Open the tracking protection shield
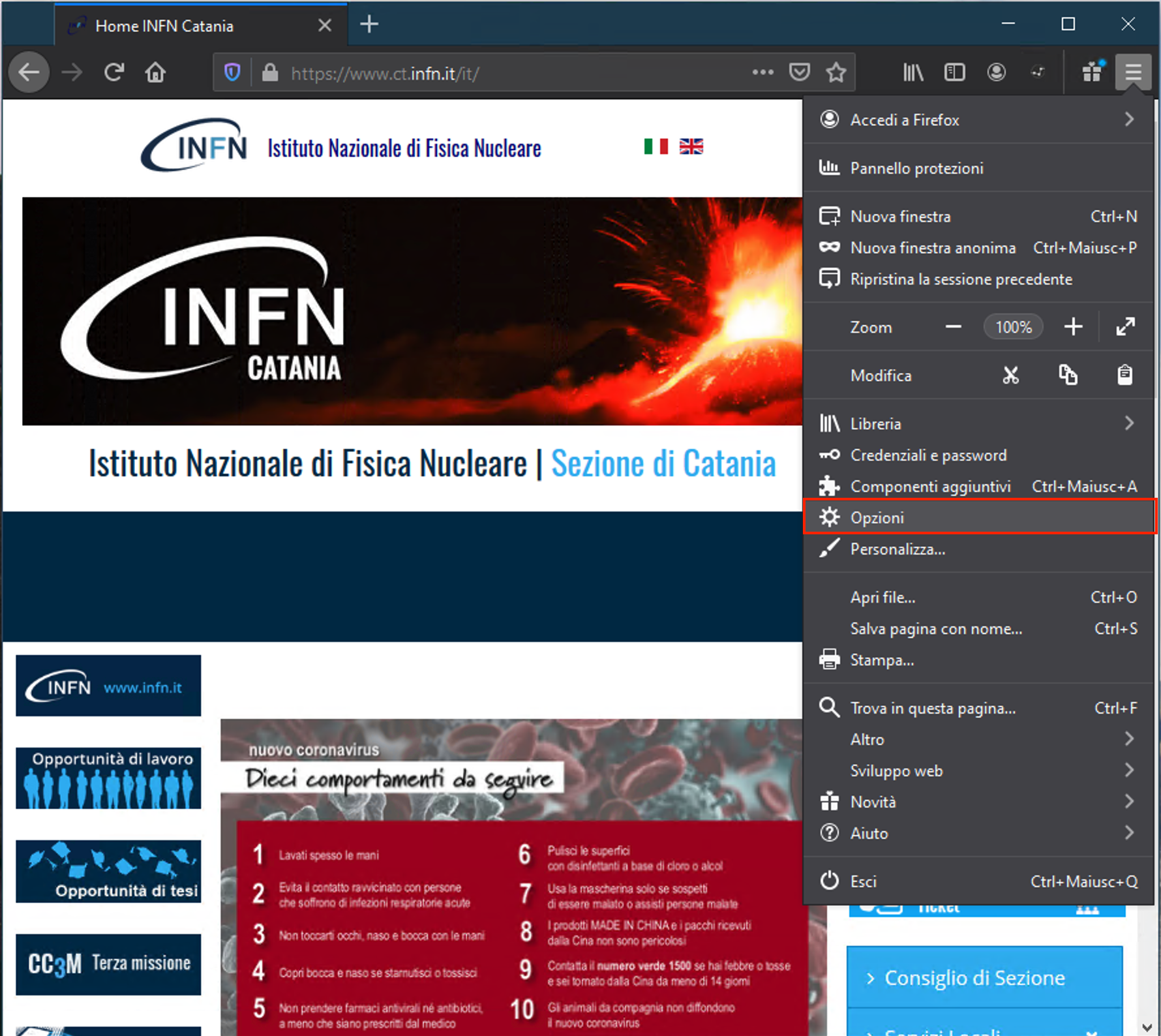 232,72
